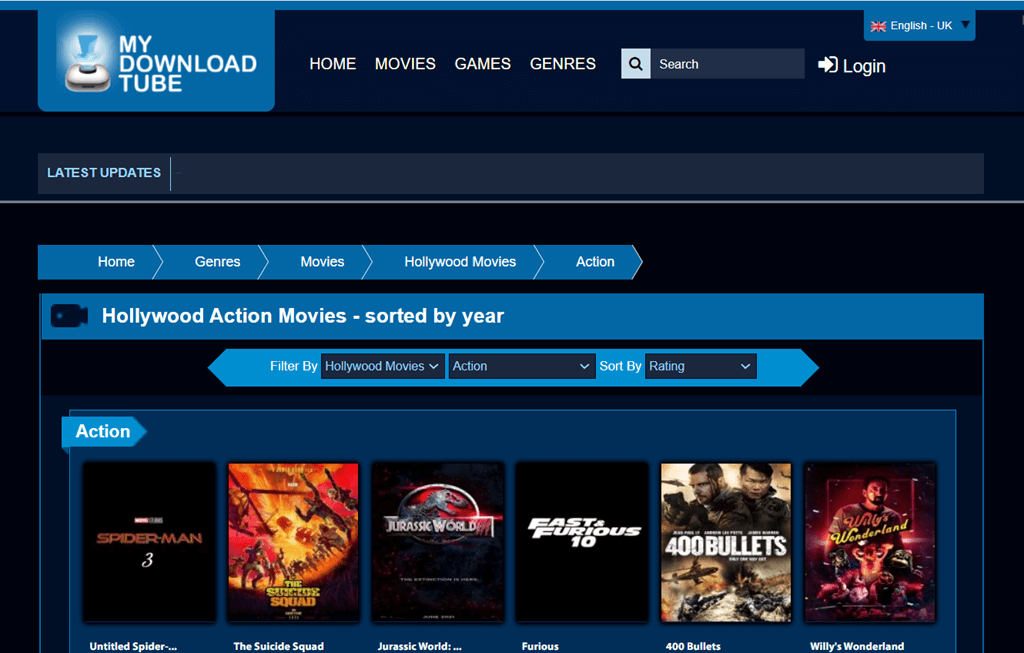This screenshot has height=653, width=1024.
Task: Click the Search input field
Action: coord(728,64)
